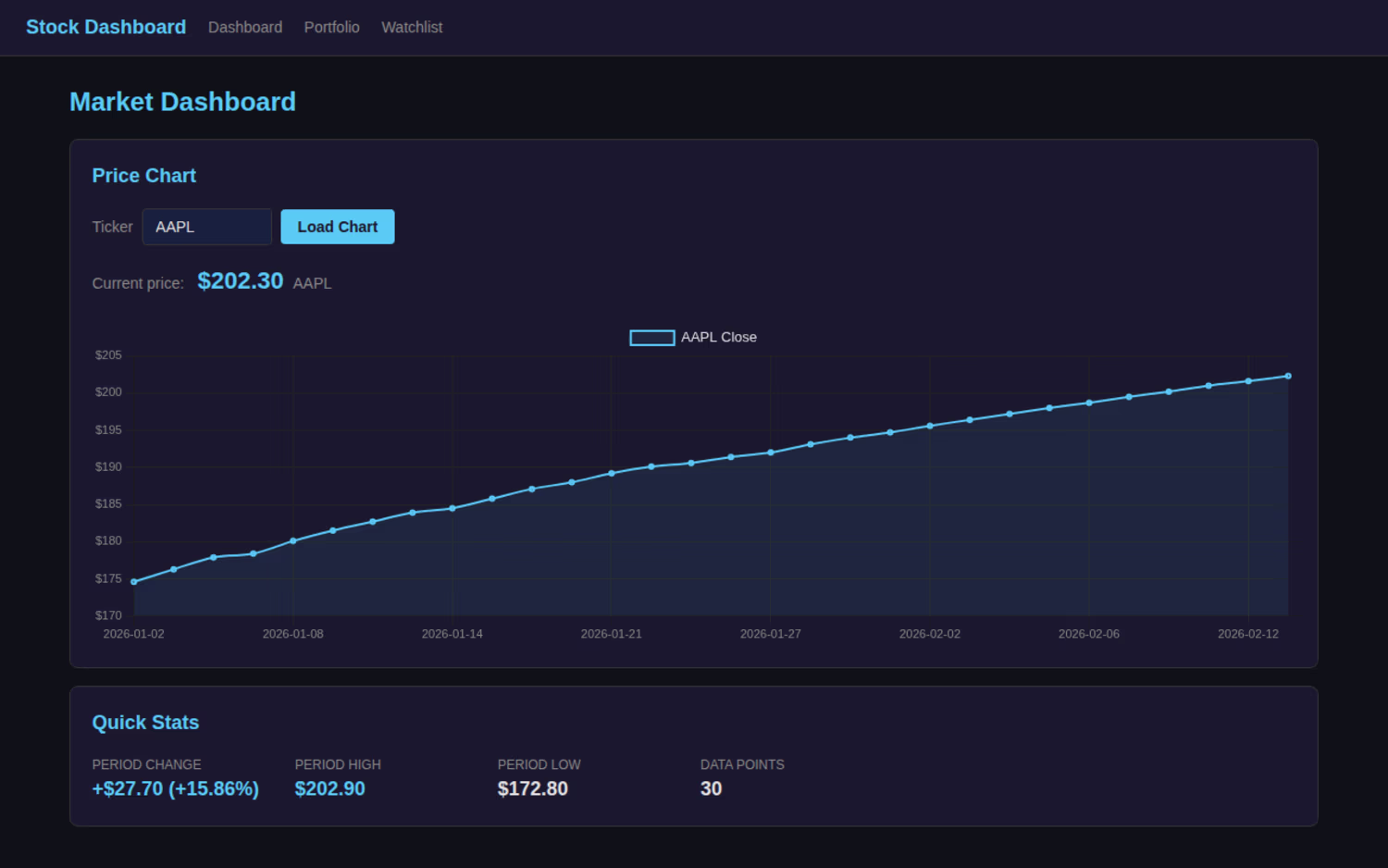Image resolution: width=1388 pixels, height=868 pixels.
Task: Click the $205 y-axis label
Action: coord(108,355)
